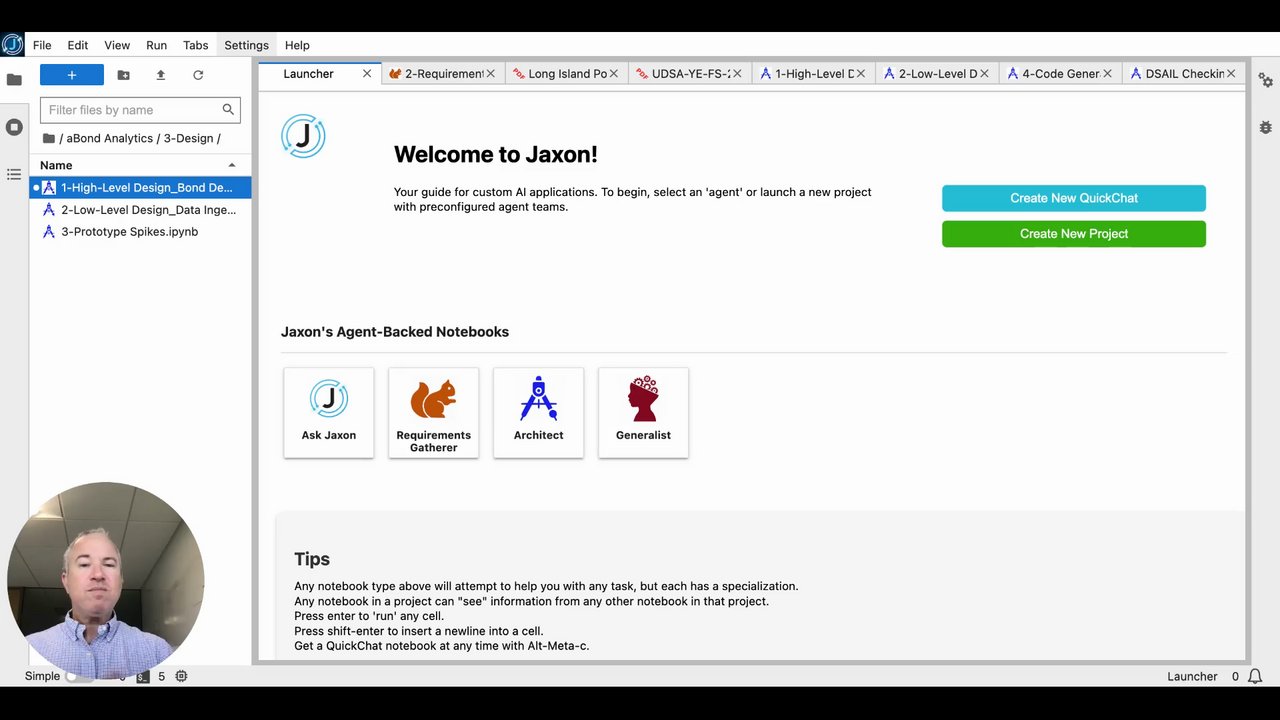Click the large Jaxon logo on launcher page
This screenshot has height=720, width=1280.
(x=303, y=136)
